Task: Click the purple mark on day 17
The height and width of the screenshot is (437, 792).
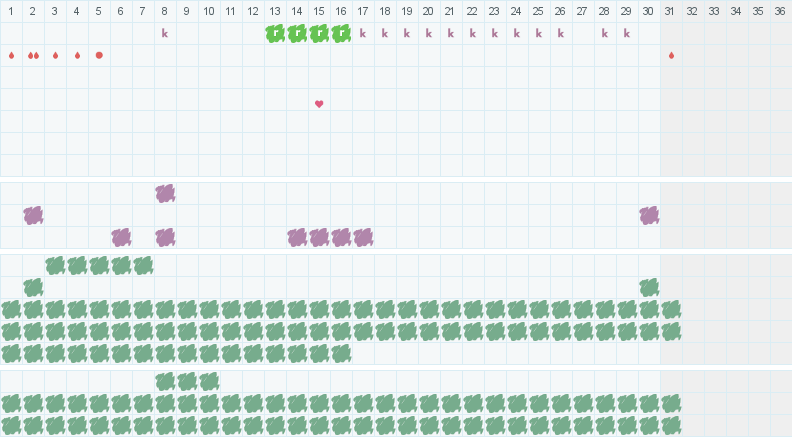Action: (363, 237)
